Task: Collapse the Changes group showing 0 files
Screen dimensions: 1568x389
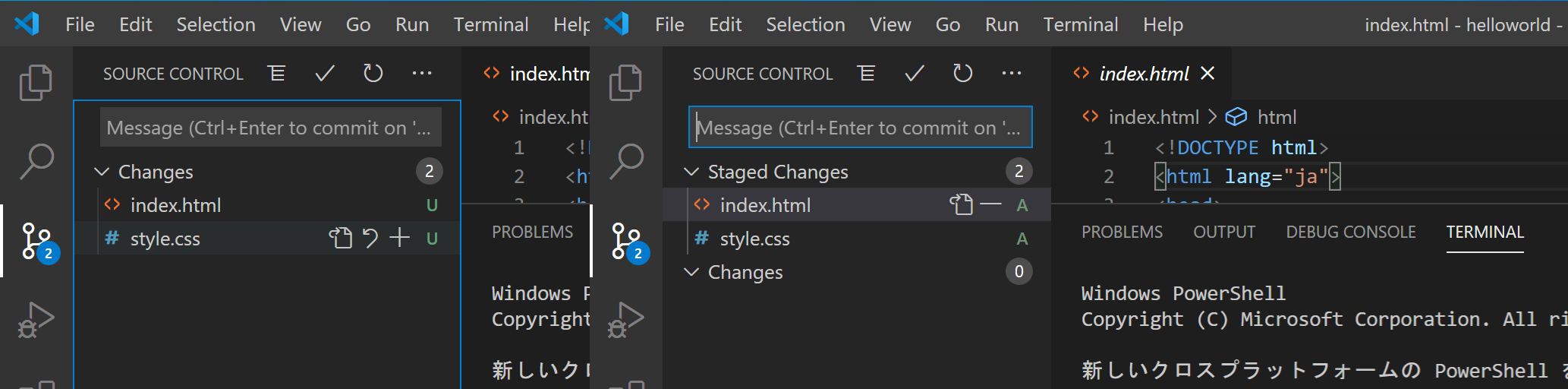Action: click(691, 272)
